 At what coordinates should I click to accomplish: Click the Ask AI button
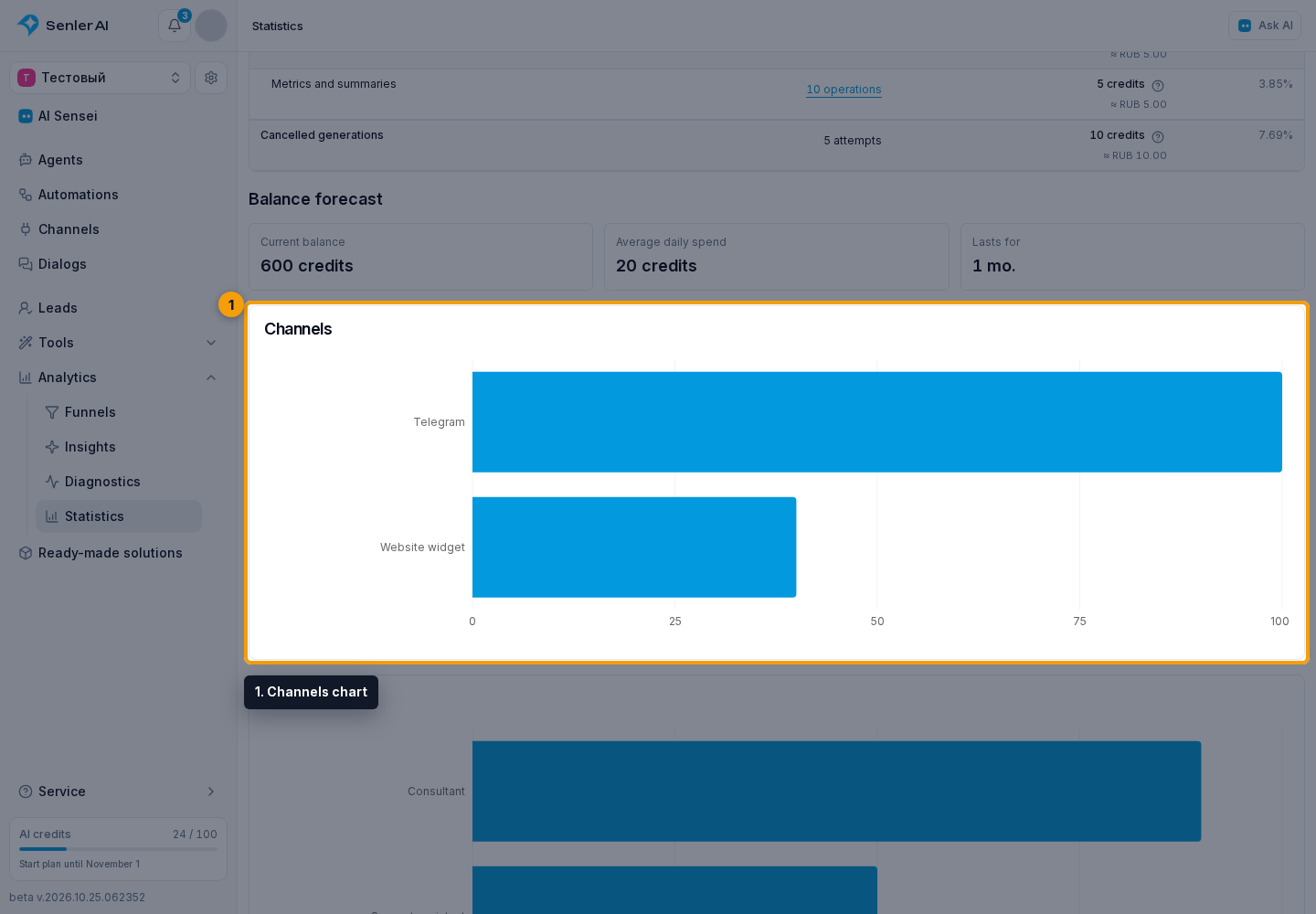click(x=1265, y=26)
